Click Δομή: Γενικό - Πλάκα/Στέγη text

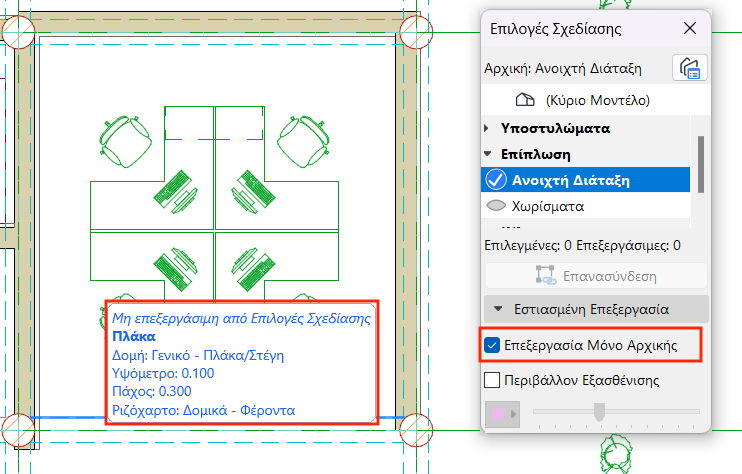pos(198,355)
